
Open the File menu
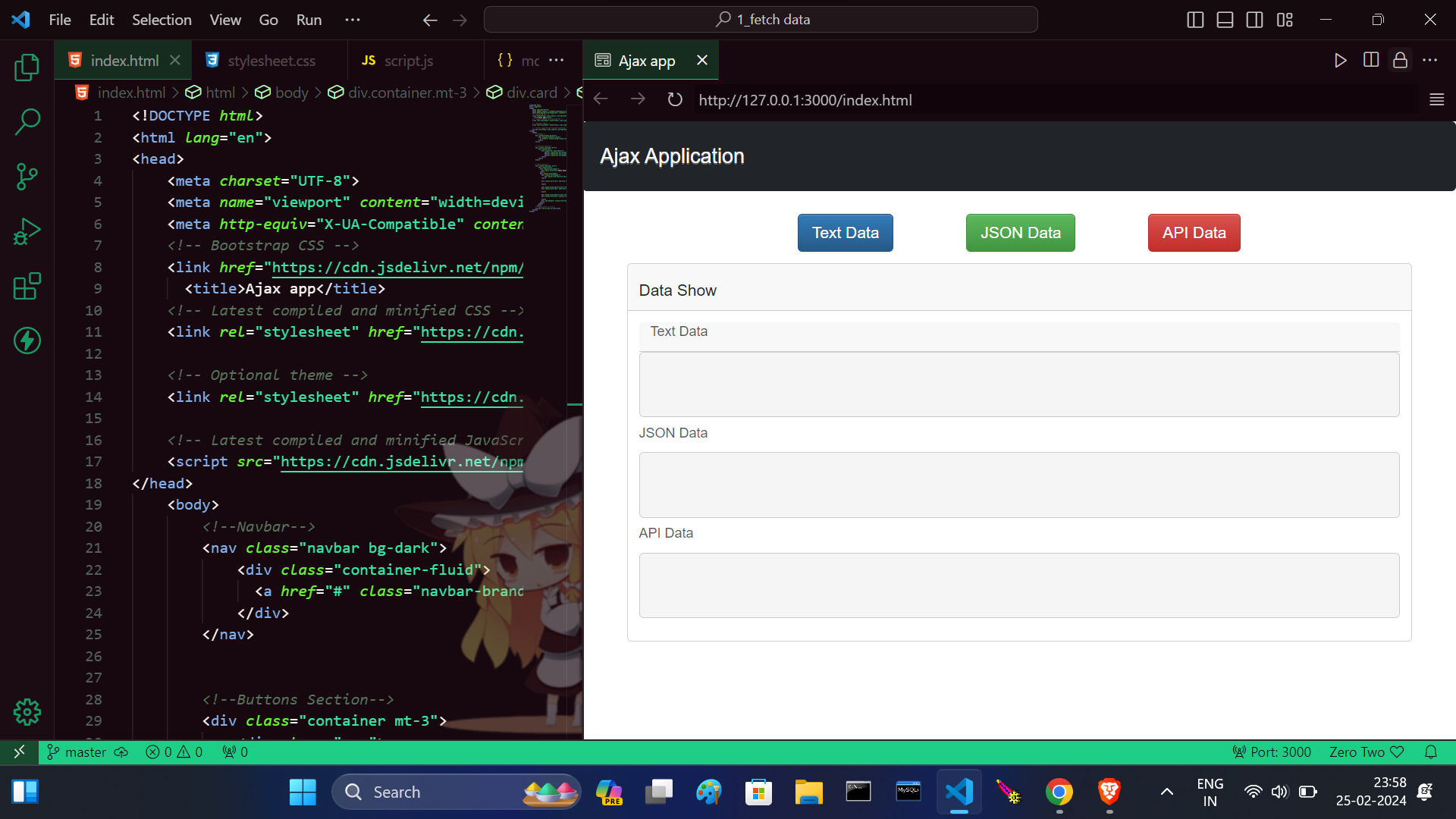[60, 20]
